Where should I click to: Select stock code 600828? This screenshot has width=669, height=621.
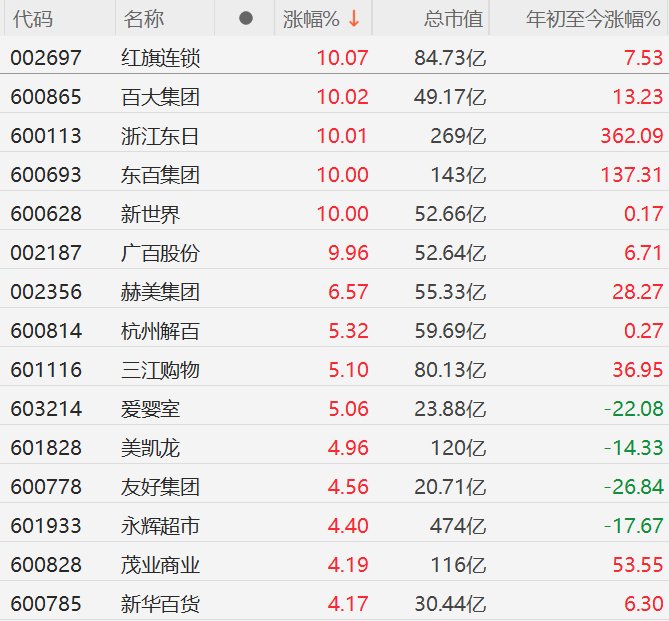click(46, 565)
